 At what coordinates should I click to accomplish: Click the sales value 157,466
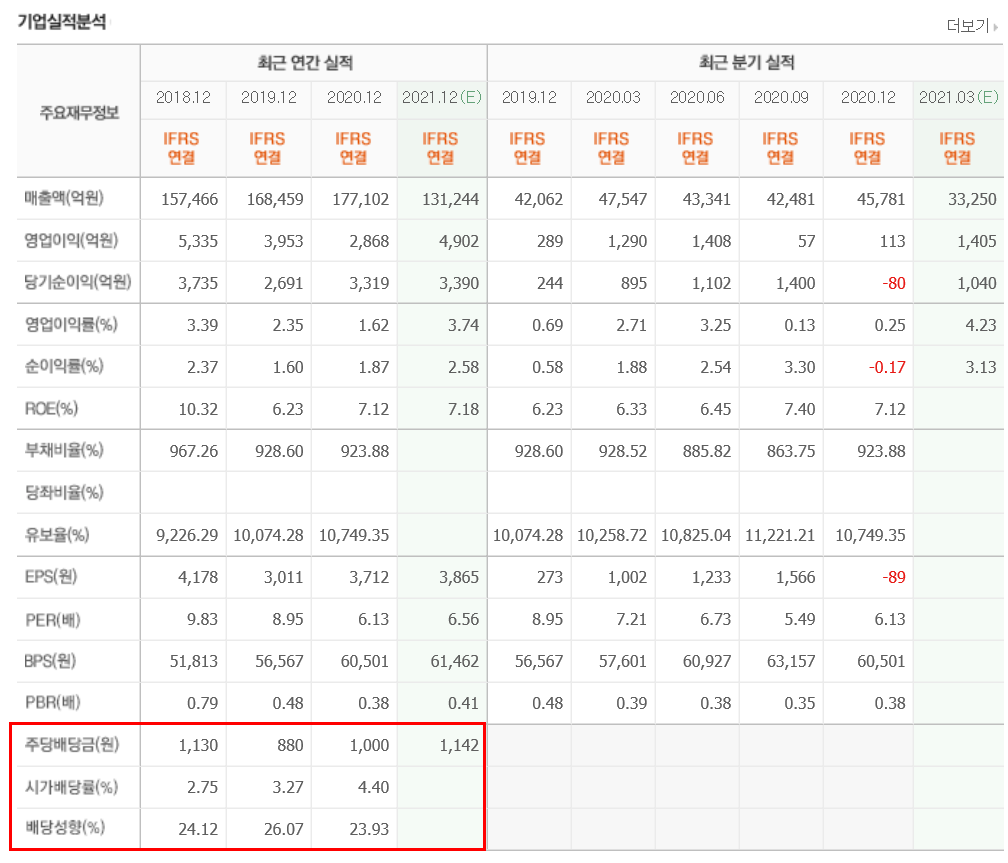pyautogui.click(x=190, y=199)
